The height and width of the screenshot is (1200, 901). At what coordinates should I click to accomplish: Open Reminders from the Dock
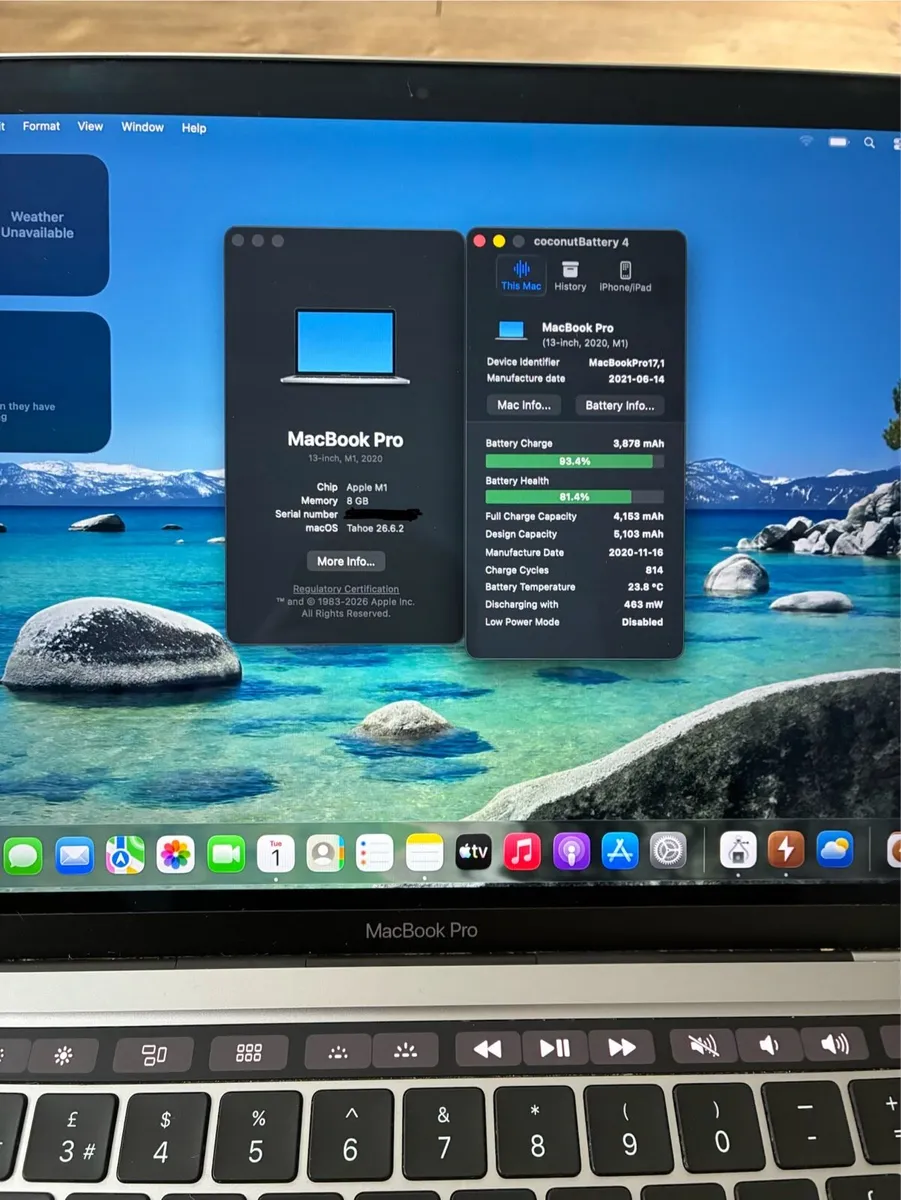374,853
